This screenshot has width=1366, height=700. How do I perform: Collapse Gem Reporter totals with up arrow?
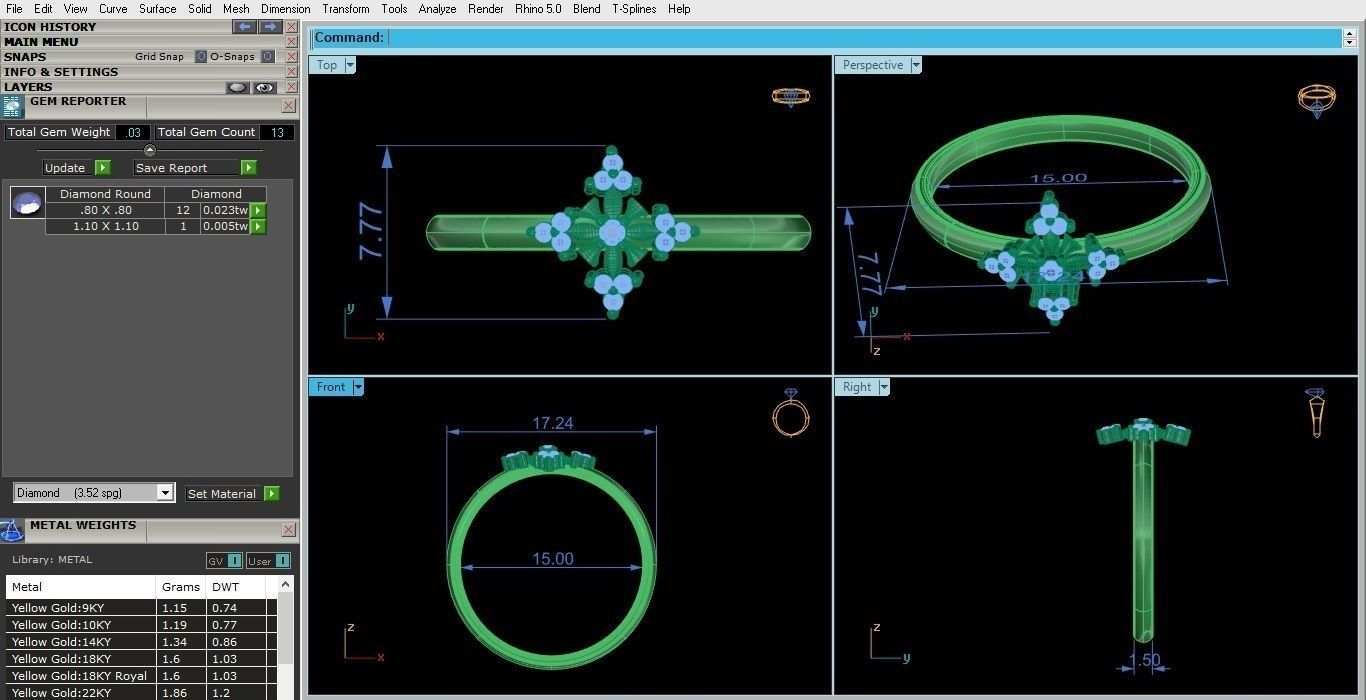tap(150, 150)
